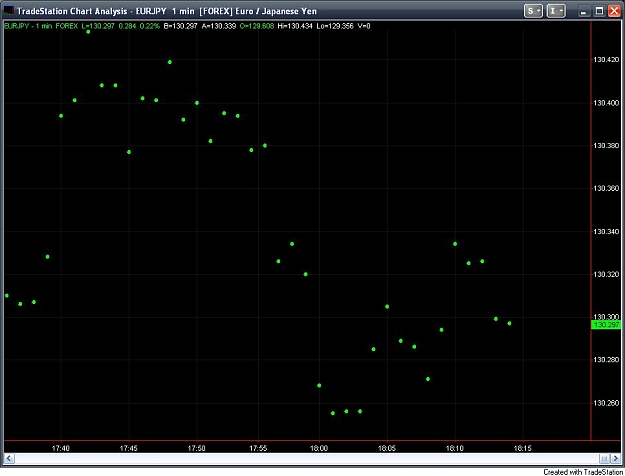Click the window title 'TradeStation Chart Analysis' text
625x476 pixels.
tap(72, 11)
